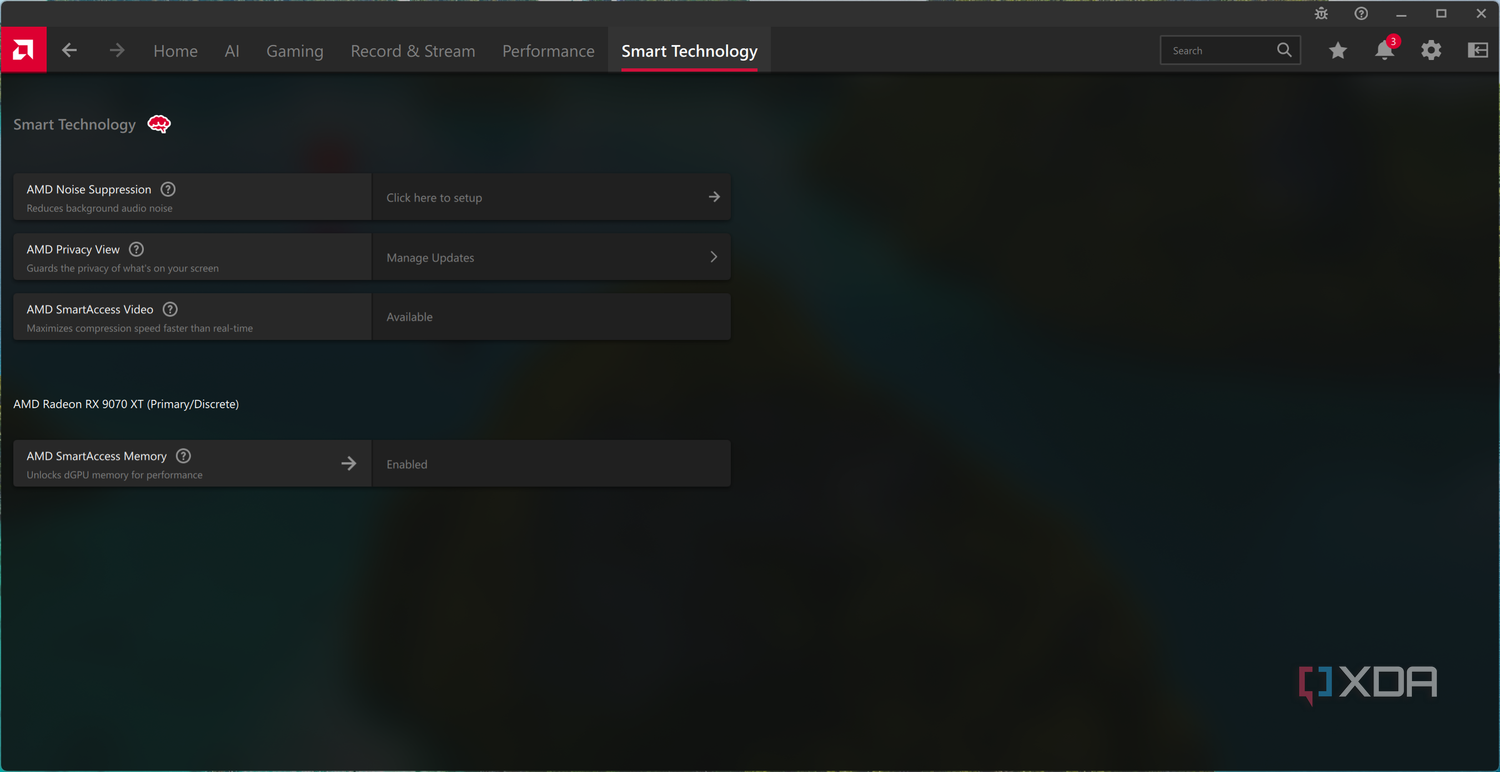The height and width of the screenshot is (772, 1500).
Task: Close the AMD Software window
Action: tap(1481, 14)
